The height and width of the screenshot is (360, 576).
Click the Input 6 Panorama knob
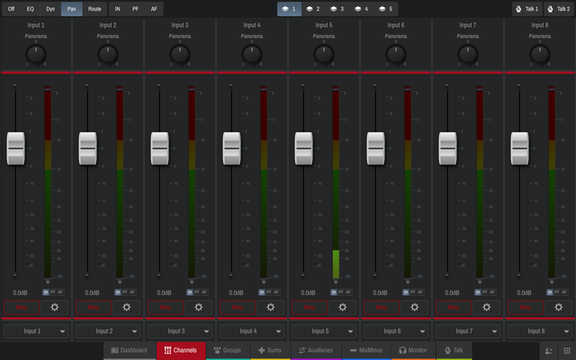pos(396,54)
